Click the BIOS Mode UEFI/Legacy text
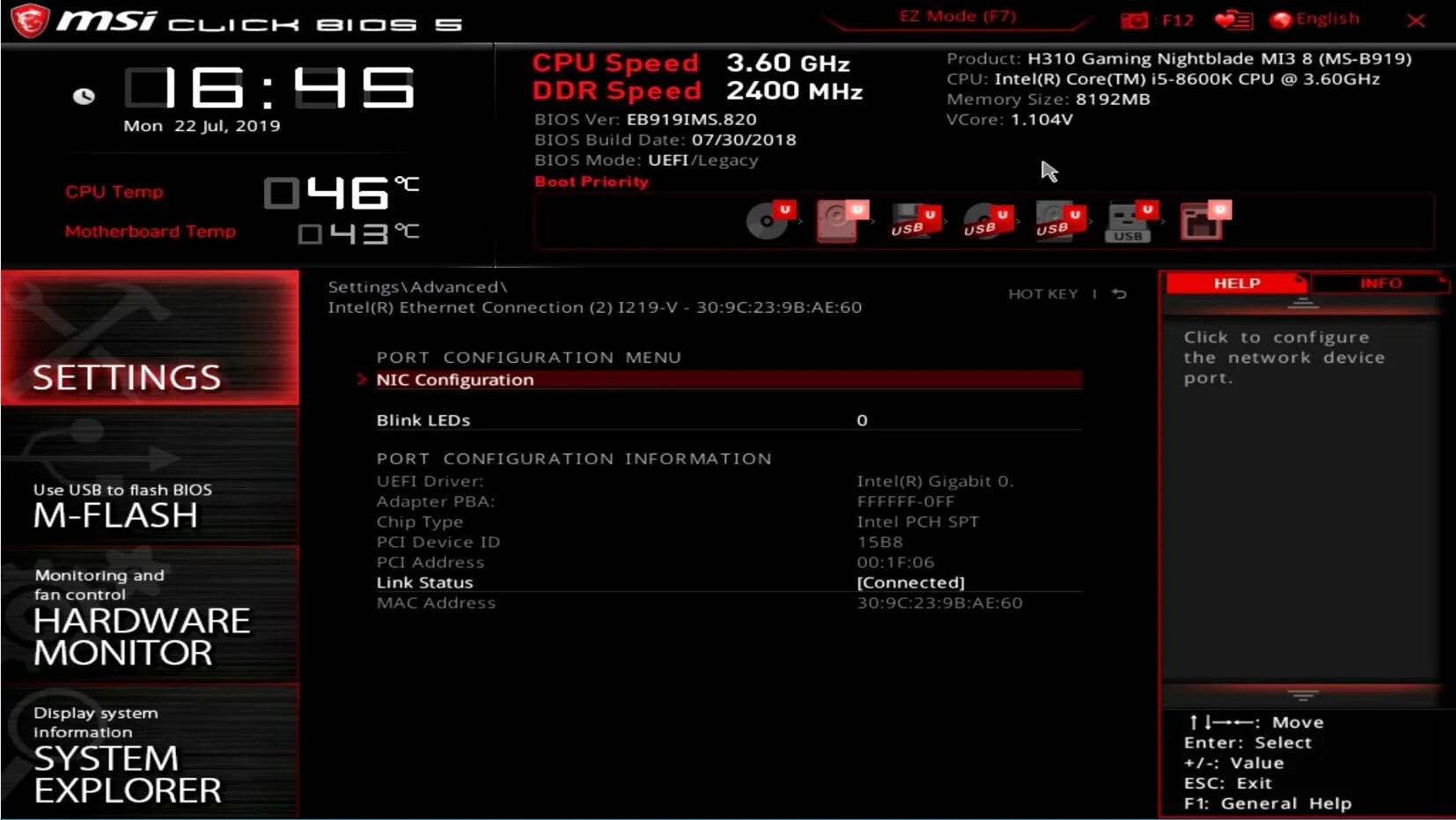 point(646,160)
